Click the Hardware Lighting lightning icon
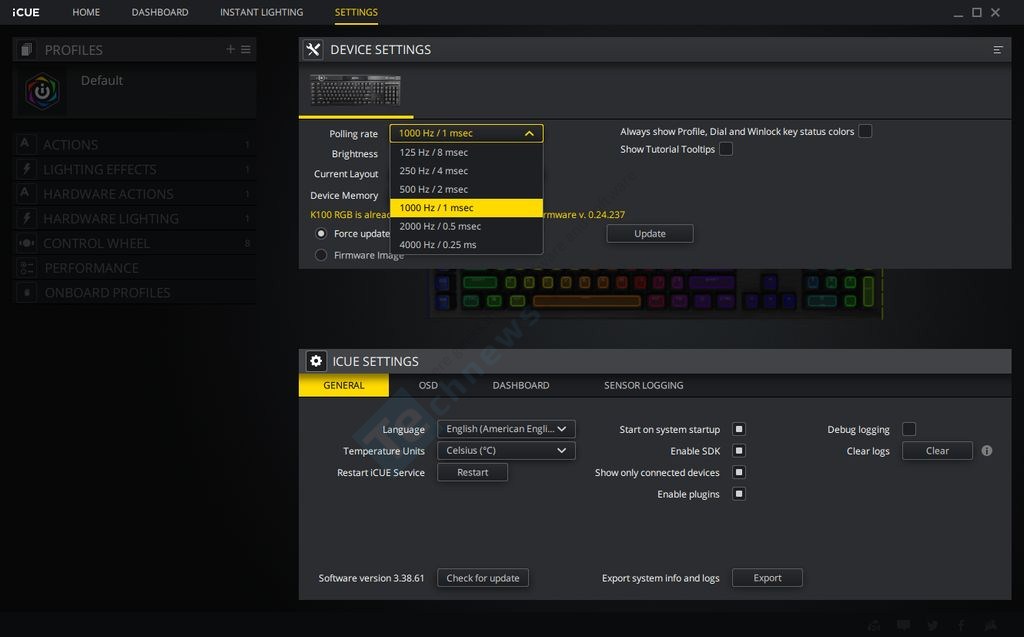Image resolution: width=1024 pixels, height=637 pixels. [26, 218]
